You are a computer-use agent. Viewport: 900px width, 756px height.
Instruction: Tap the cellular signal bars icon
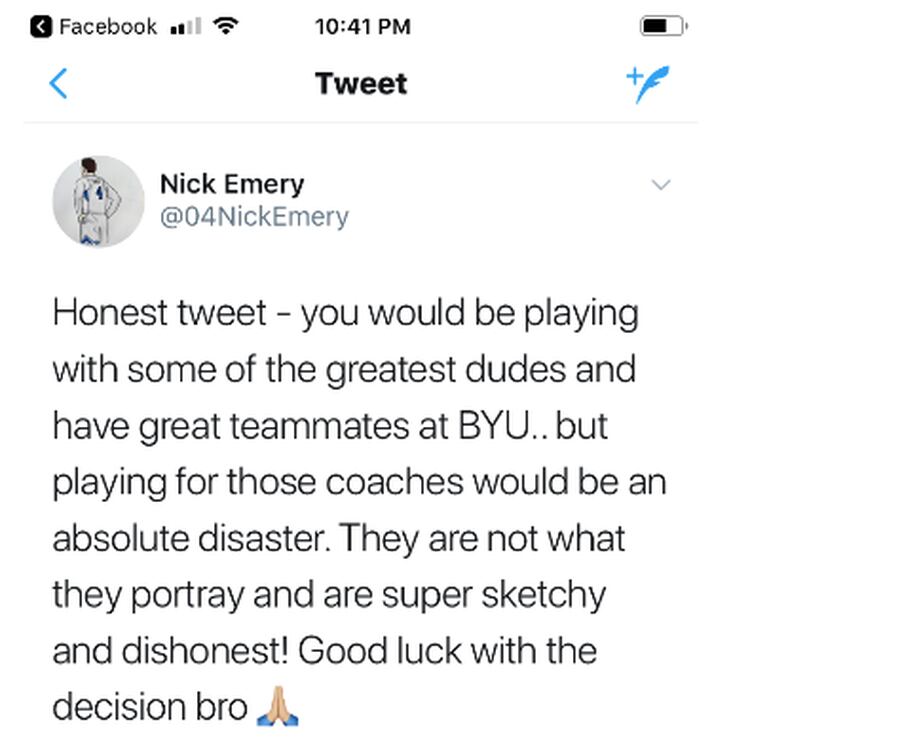[185, 28]
